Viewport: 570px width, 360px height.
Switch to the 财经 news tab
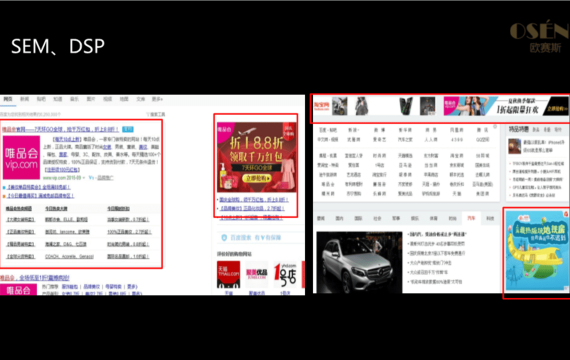click(453, 218)
